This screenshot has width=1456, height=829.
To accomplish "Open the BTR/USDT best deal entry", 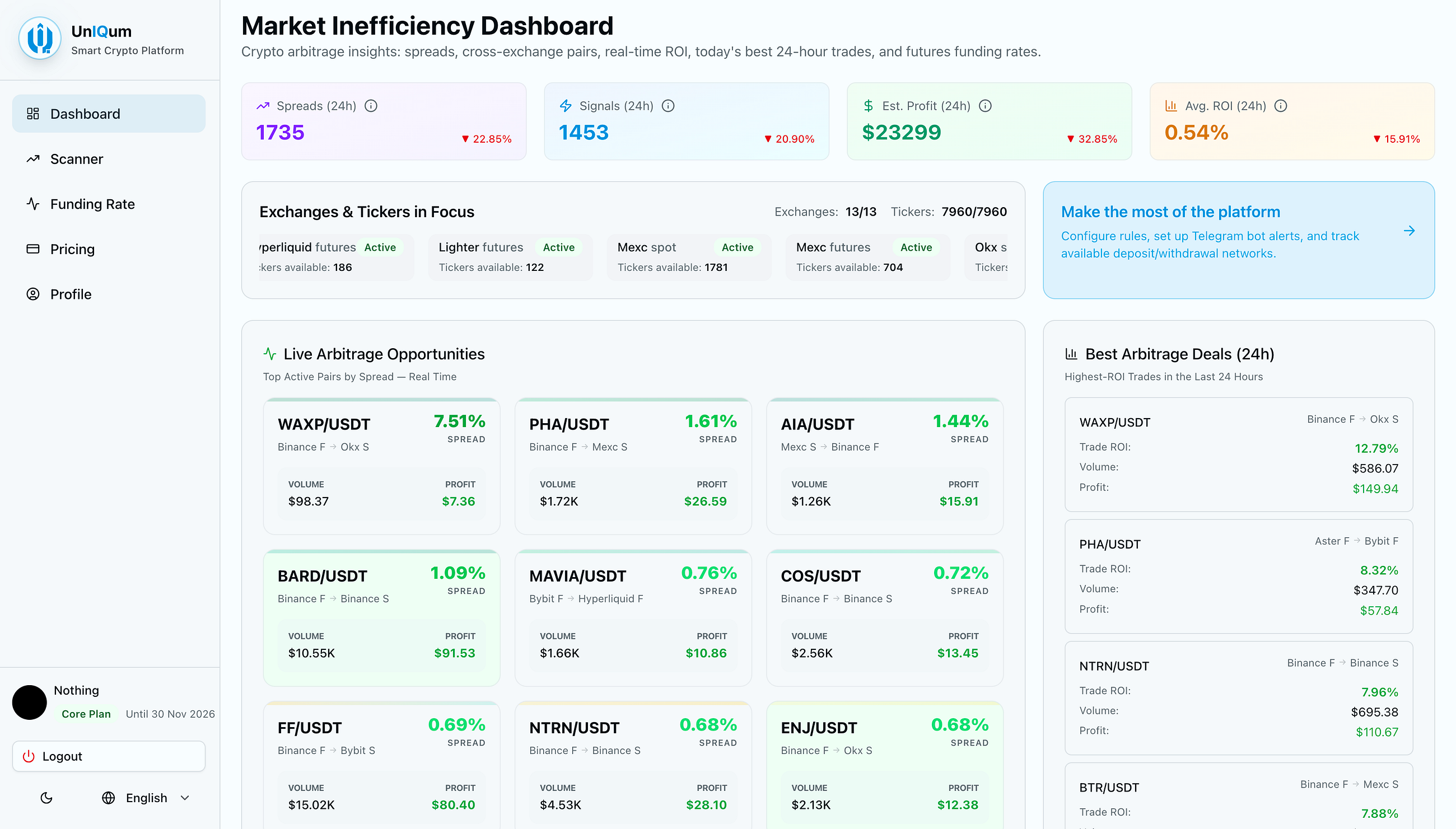I will pos(1238,796).
